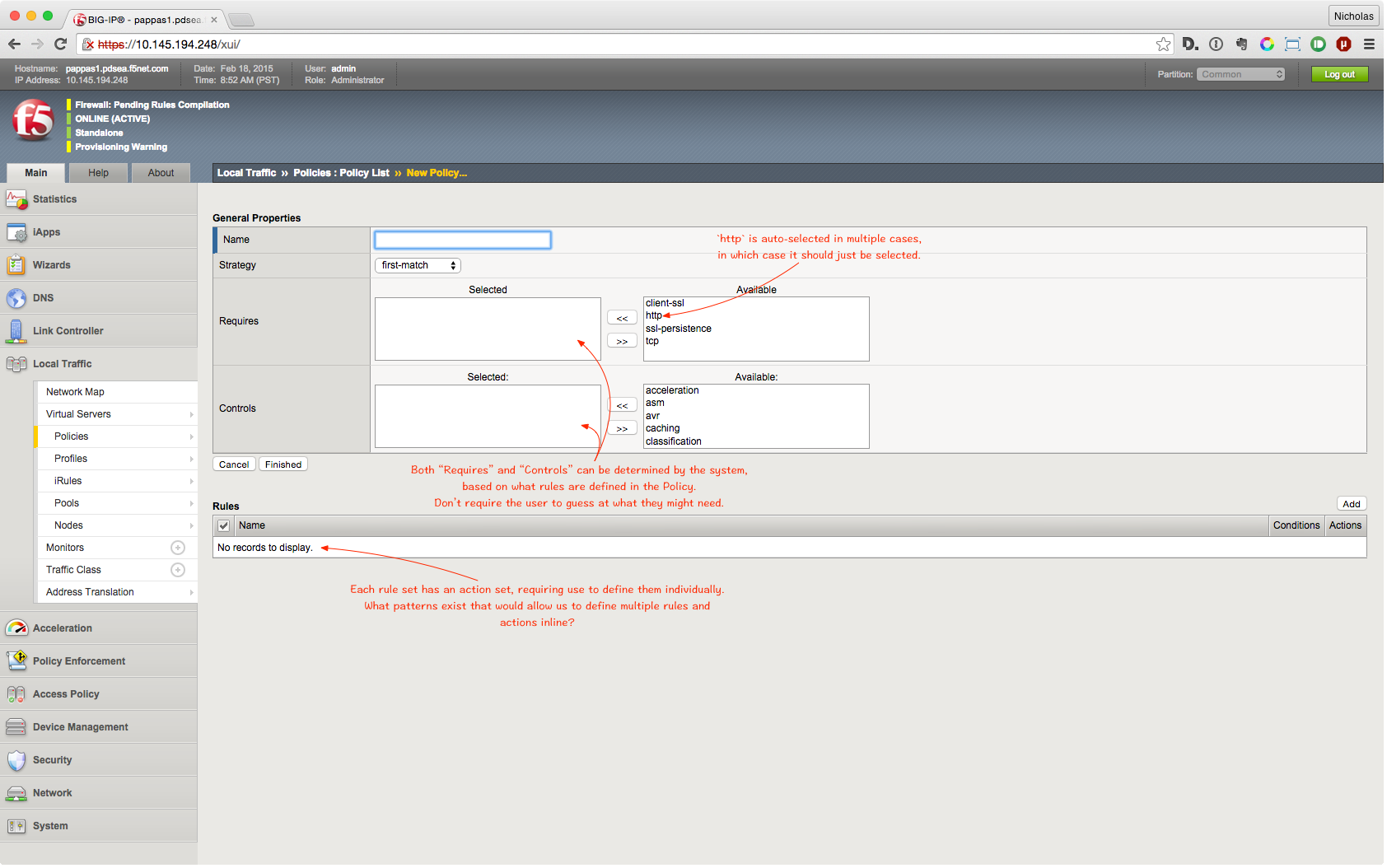1387x868 pixels.
Task: Click the colorful circle extension icon
Action: coord(1267,44)
